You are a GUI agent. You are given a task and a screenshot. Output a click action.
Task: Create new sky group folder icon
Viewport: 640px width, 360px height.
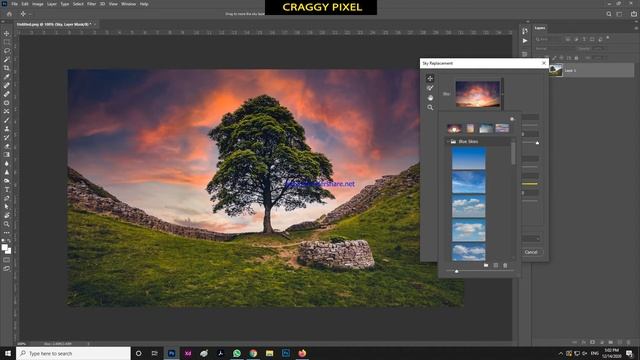coord(486,265)
